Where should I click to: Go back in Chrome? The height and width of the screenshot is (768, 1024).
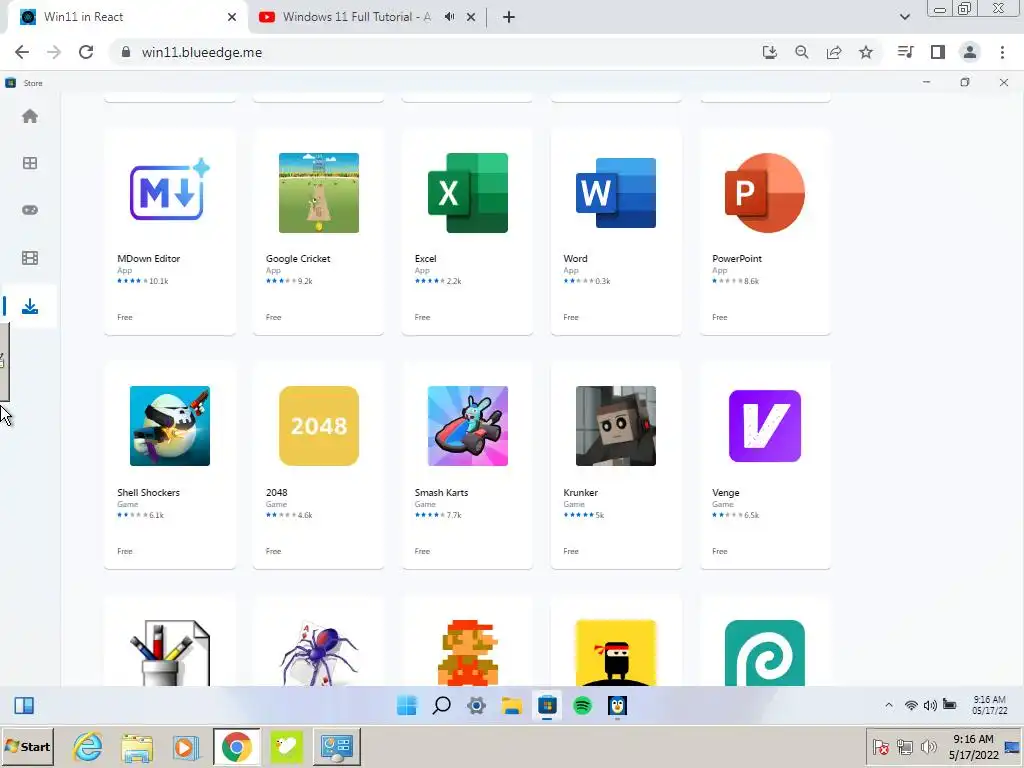point(22,52)
